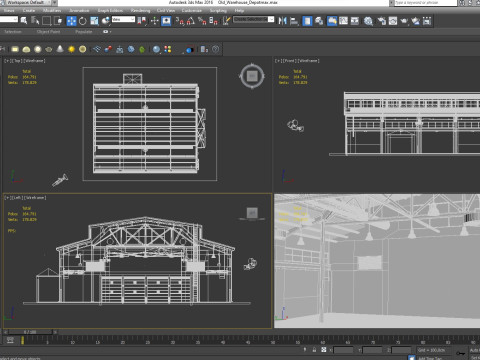Toggle the Percent Snap magnet
This screenshot has height=360, width=480.
(x=202, y=21)
